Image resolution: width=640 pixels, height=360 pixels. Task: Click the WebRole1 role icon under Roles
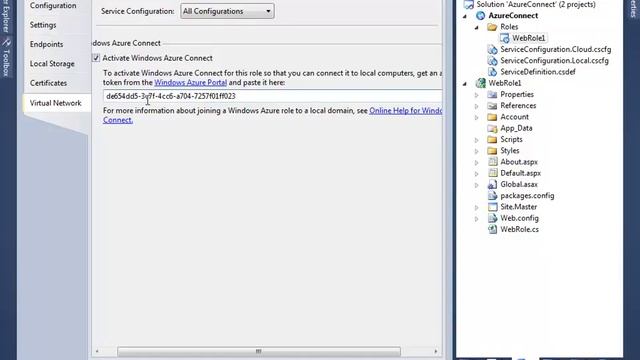(504, 38)
